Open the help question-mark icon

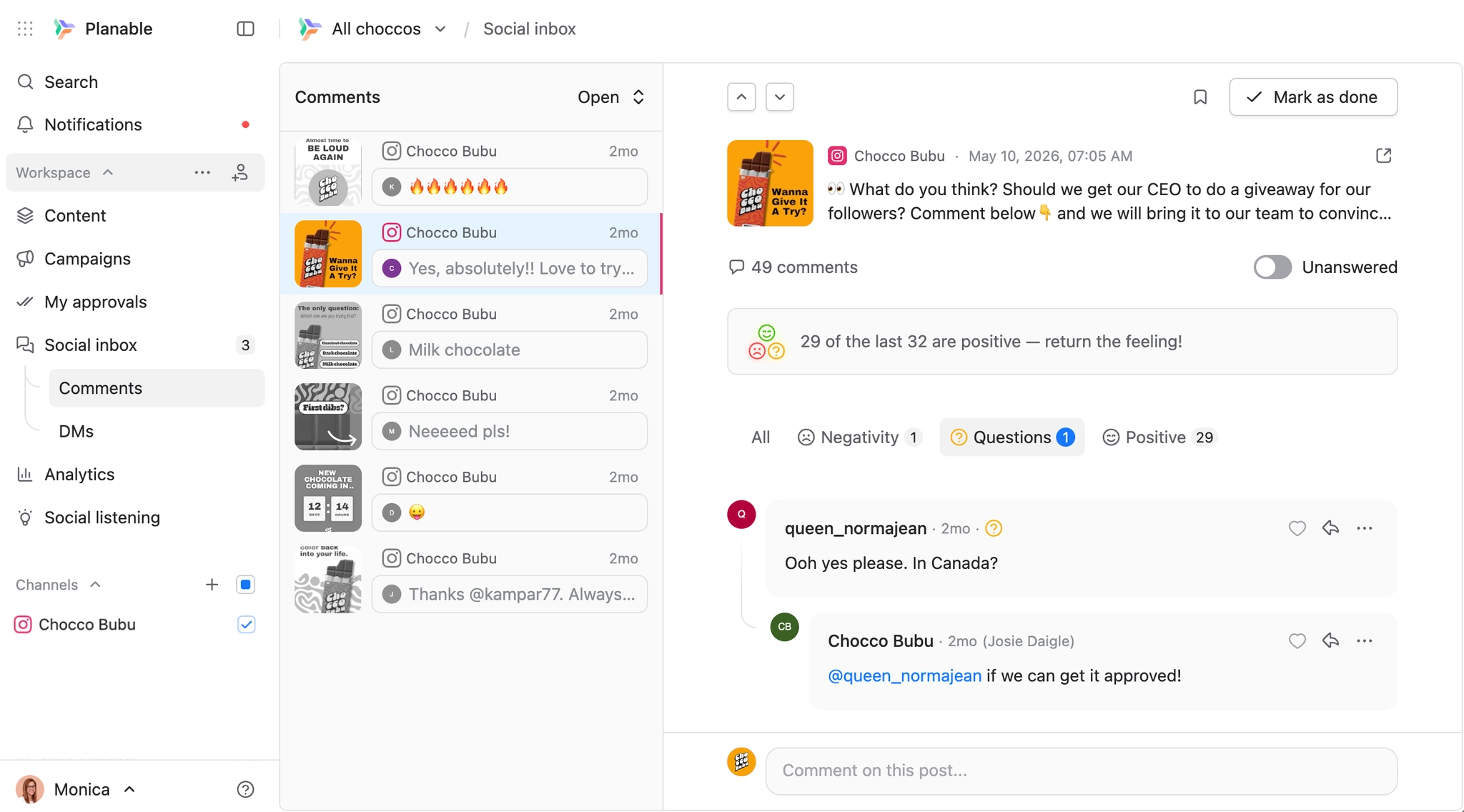click(245, 789)
